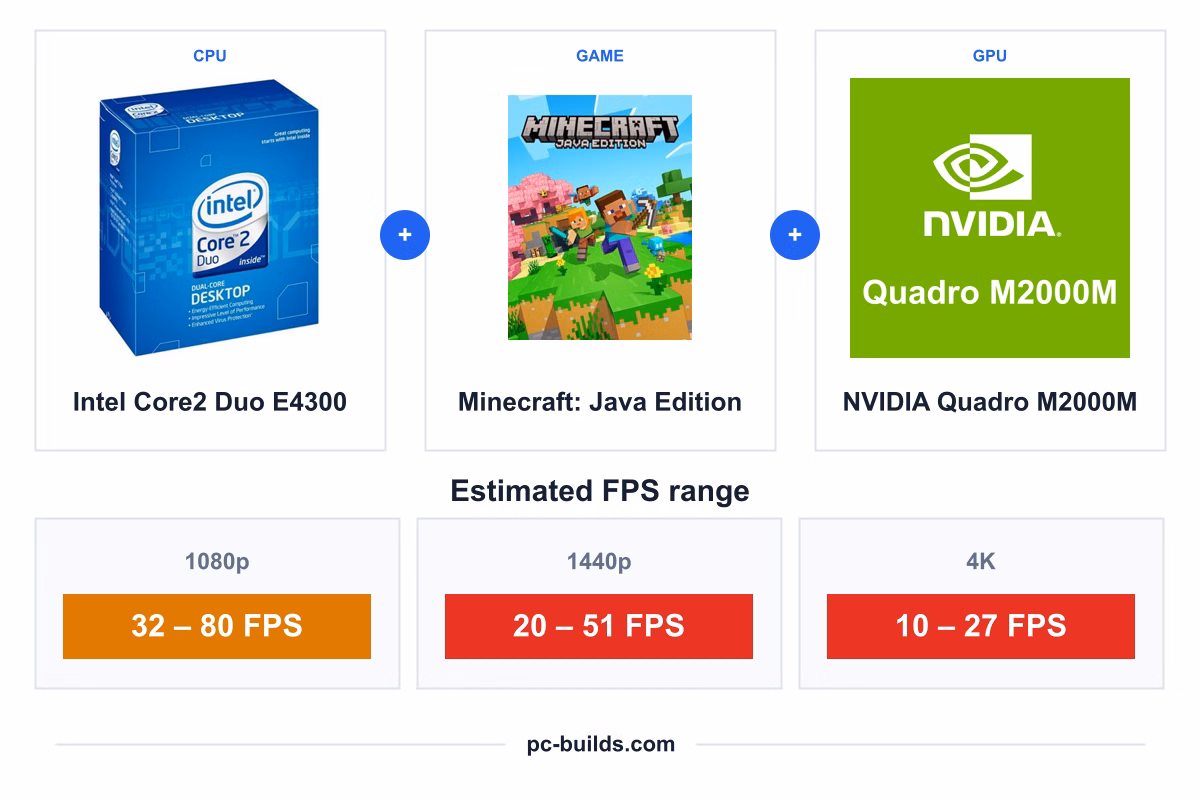Click the orange 32 – 80 FPS bar
This screenshot has width=1200, height=800.
coord(217,626)
